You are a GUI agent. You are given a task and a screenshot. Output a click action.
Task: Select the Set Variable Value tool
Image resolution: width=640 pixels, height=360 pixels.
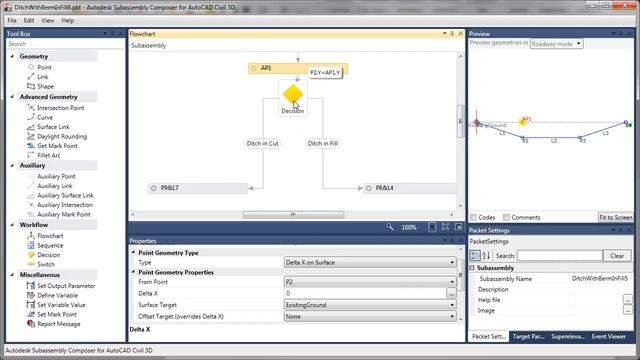coord(56,304)
